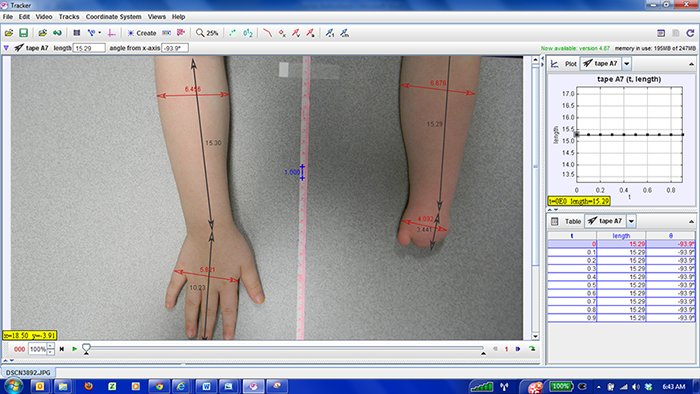The height and width of the screenshot is (394, 700).
Task: Click the Import video toolbar icon
Action: point(57,33)
